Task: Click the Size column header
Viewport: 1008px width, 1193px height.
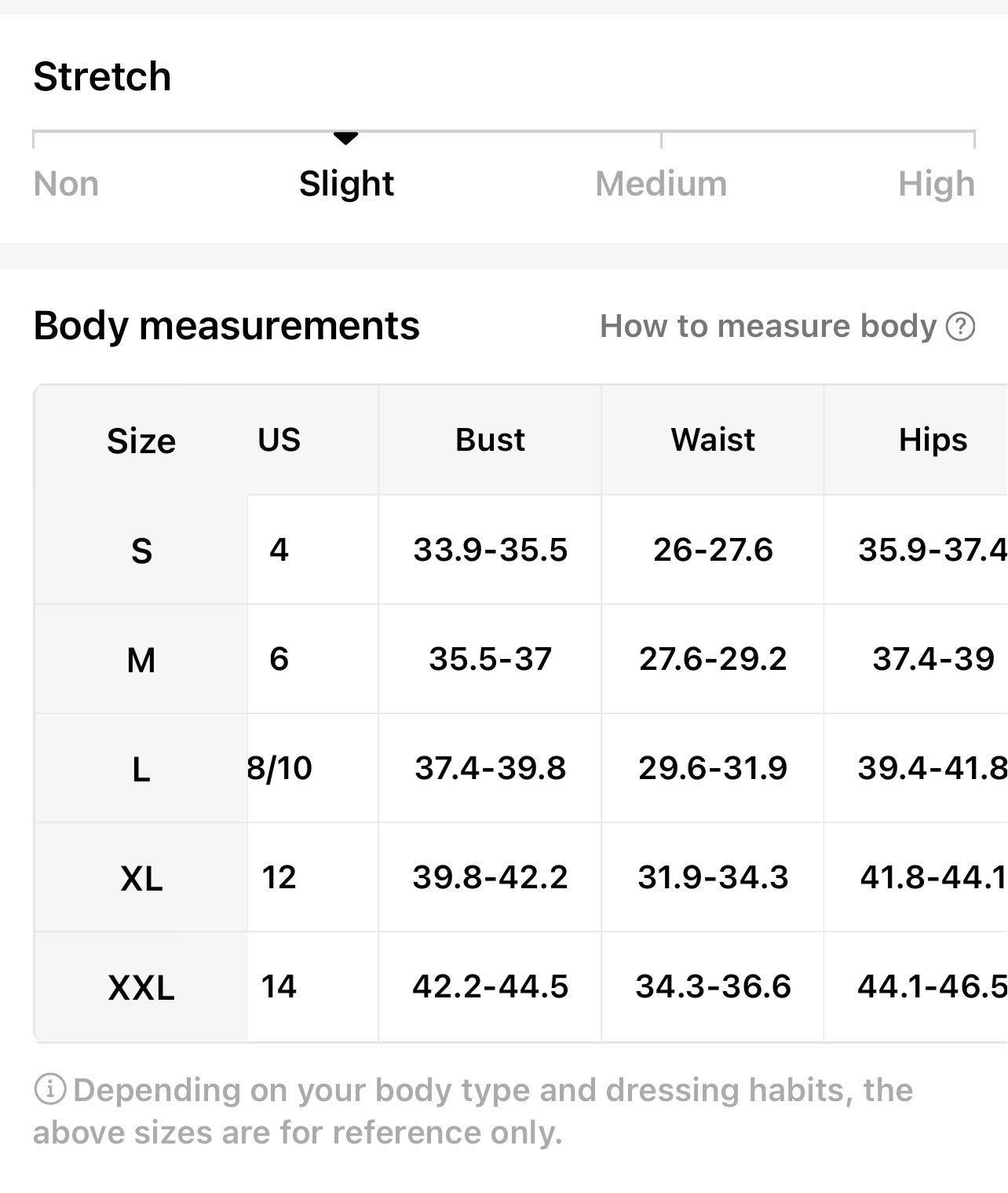Action: click(x=141, y=441)
